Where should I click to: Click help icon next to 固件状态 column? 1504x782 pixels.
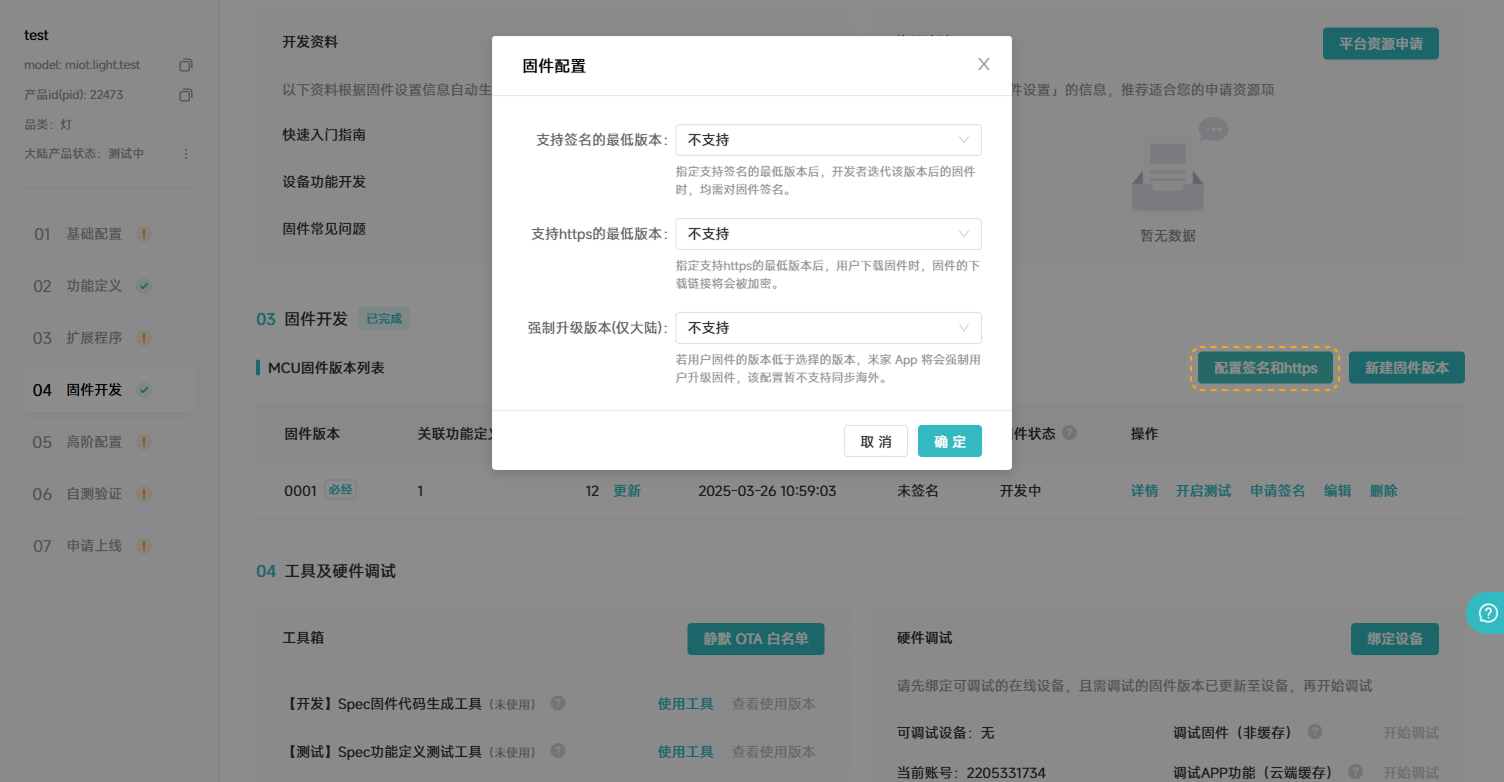coord(1069,433)
